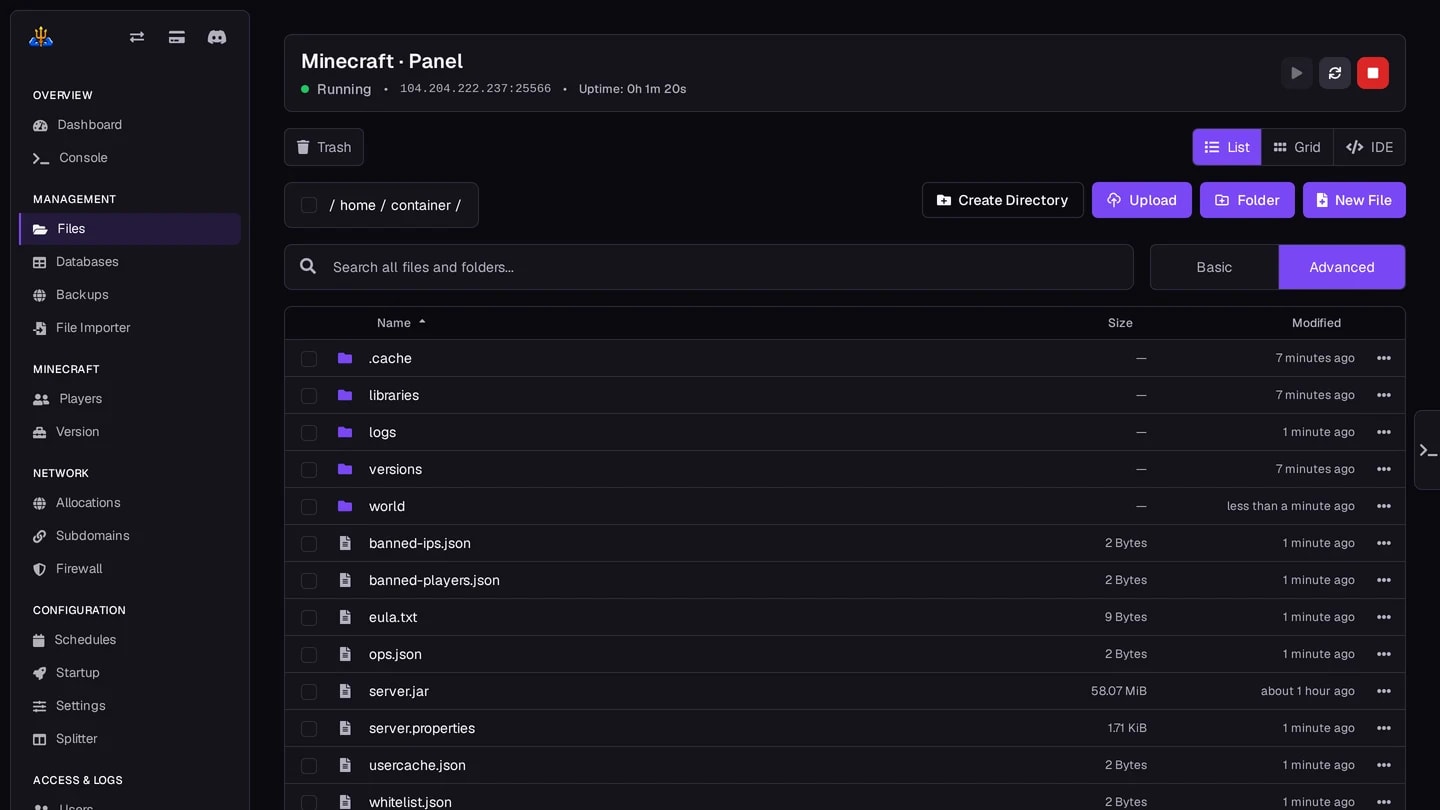Check the world folder checkbox

309,507
